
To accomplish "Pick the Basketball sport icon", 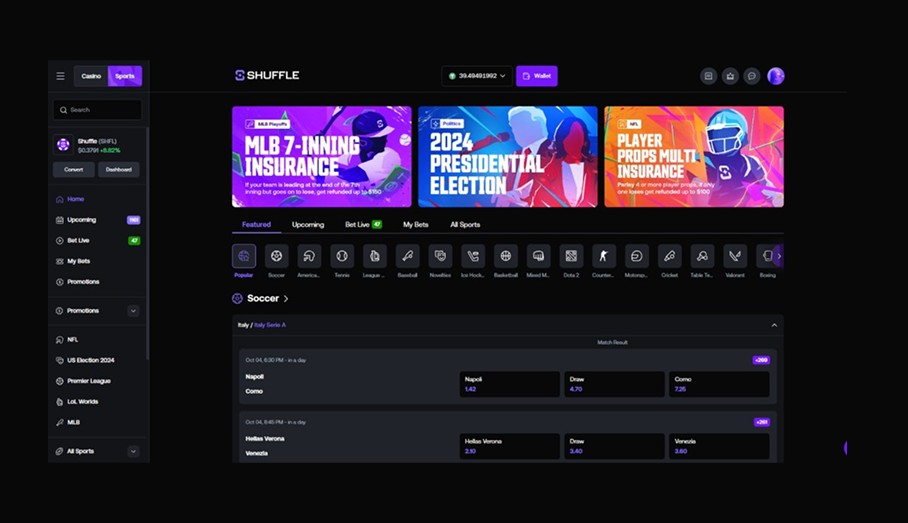I will [x=506, y=256].
